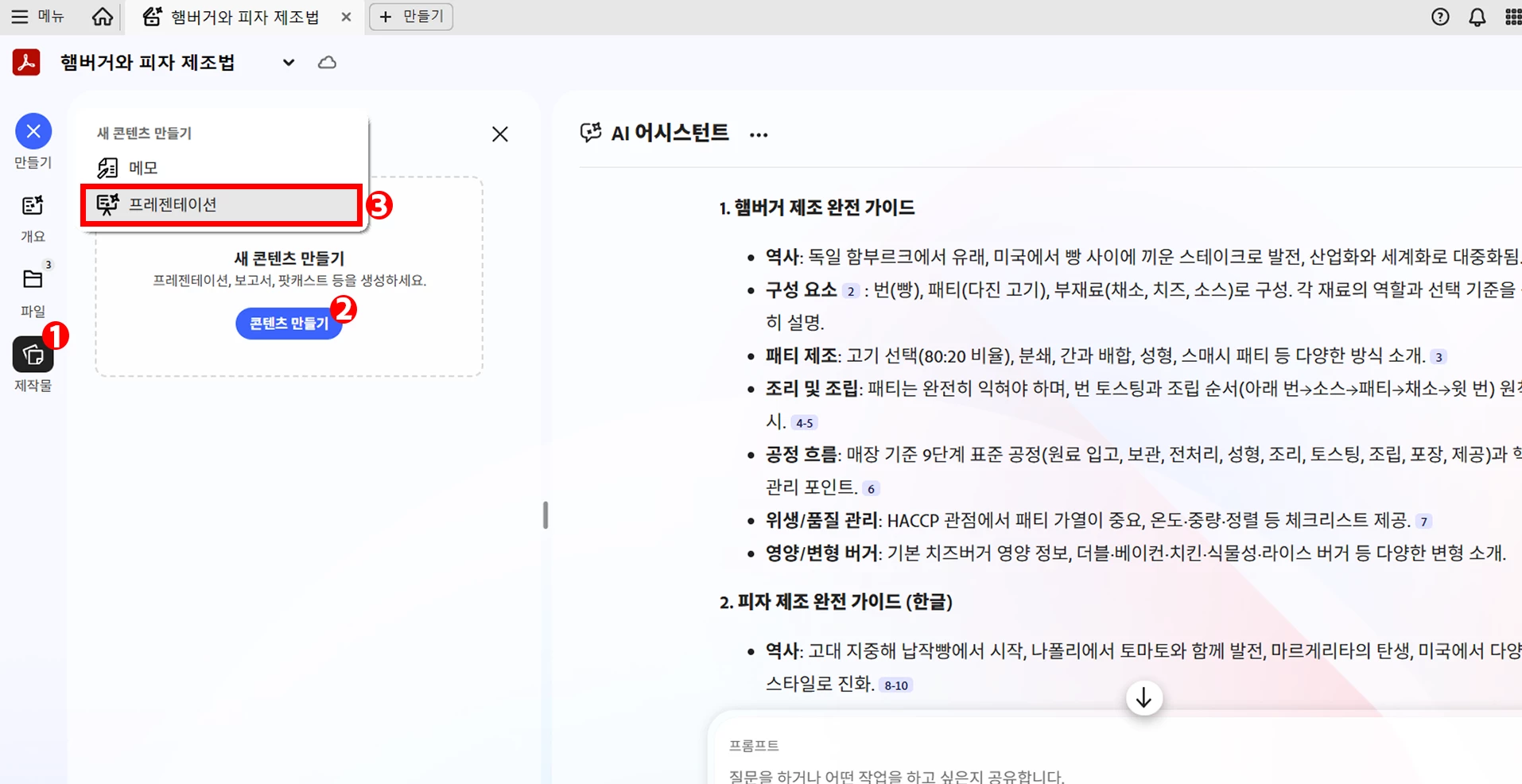
Task: Click the 콘텐츠 만들기 button
Action: coord(289,323)
